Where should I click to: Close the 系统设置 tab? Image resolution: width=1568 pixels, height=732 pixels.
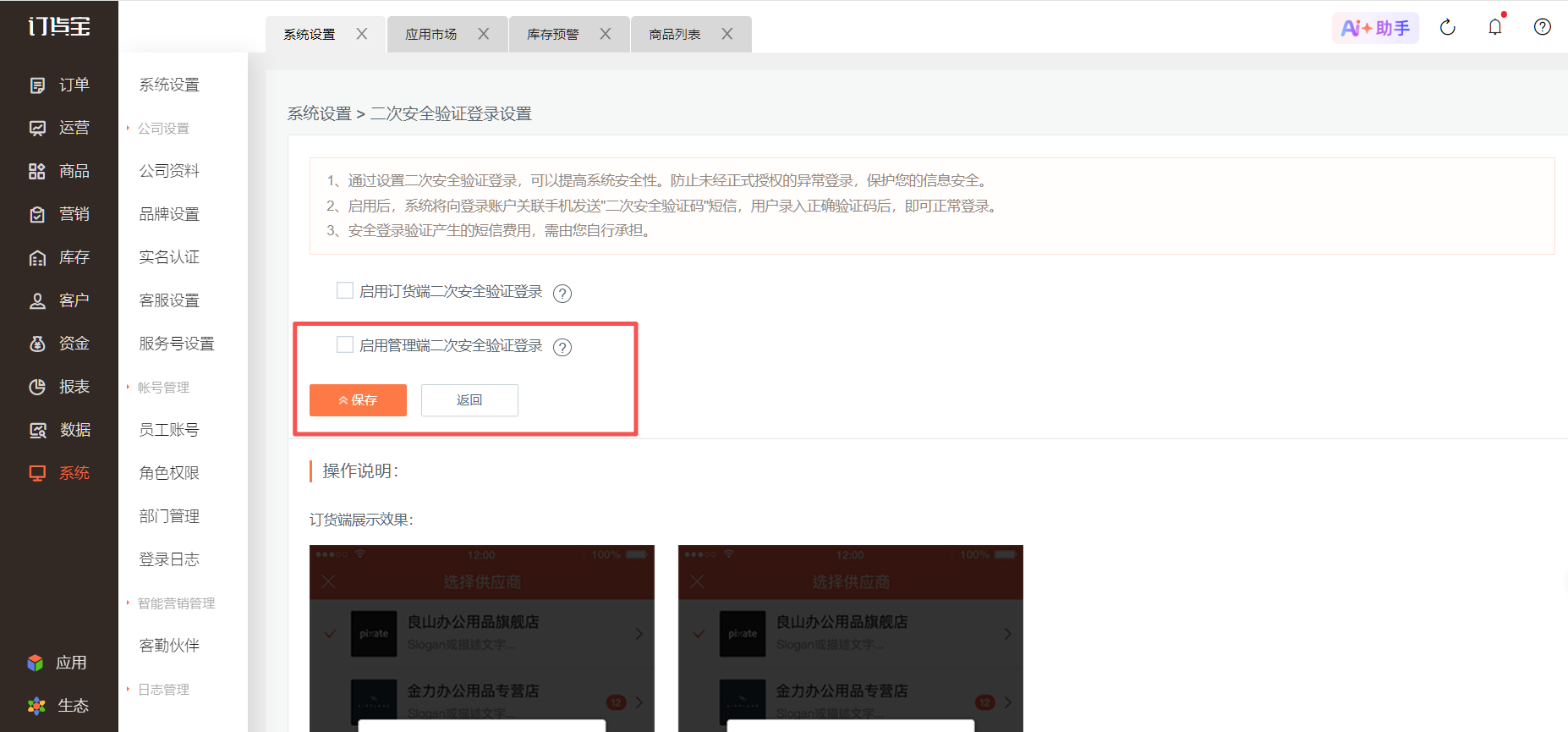coord(362,34)
